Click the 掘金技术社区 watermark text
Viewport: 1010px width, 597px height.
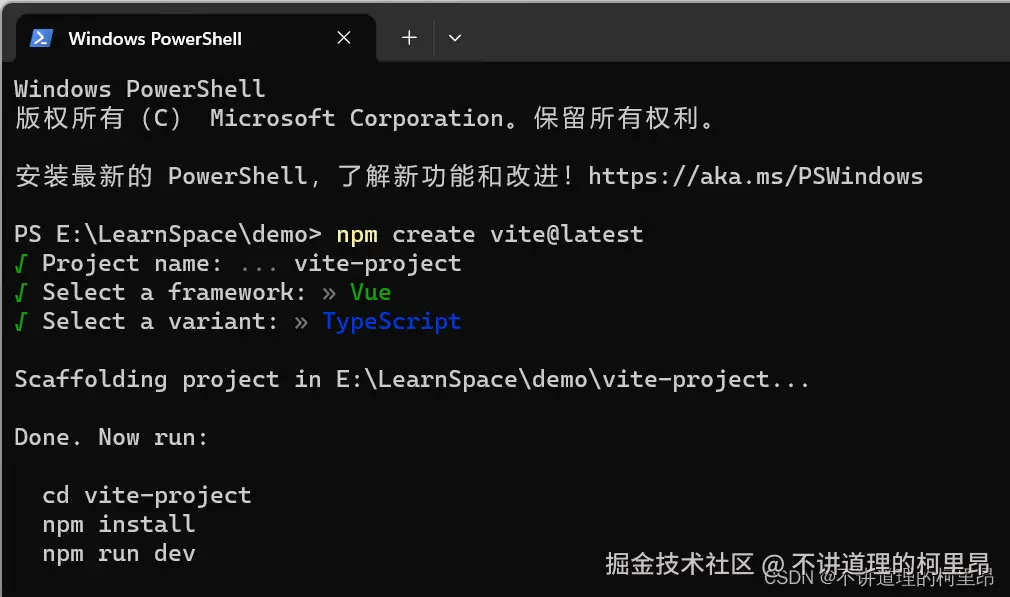pos(679,563)
